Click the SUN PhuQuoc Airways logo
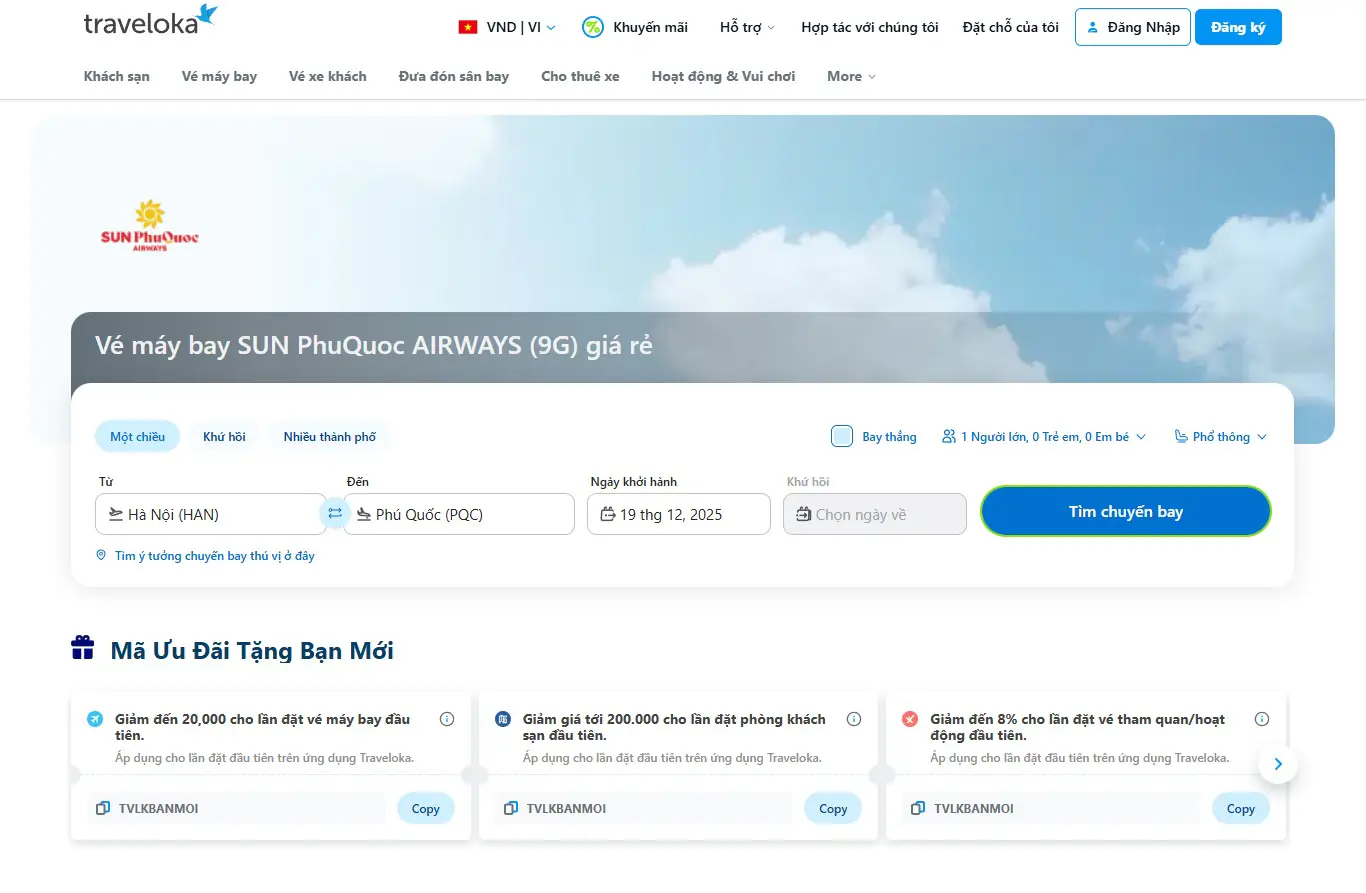This screenshot has width=1366, height=893. pos(150,226)
